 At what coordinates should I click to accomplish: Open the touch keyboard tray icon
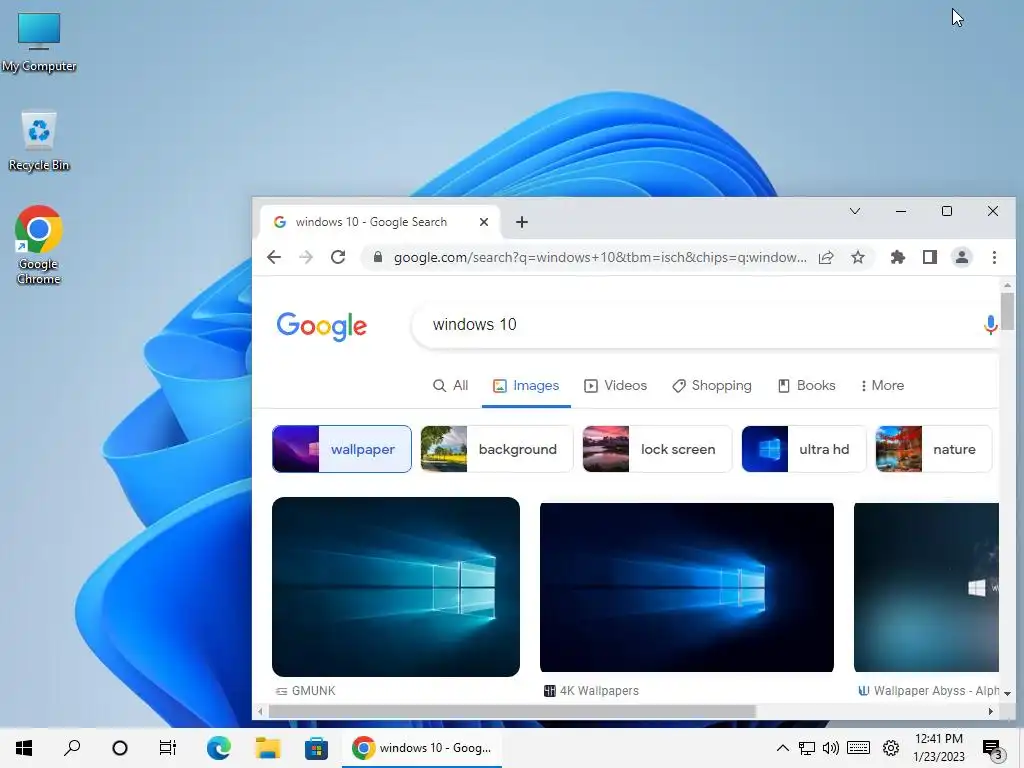tap(859, 748)
